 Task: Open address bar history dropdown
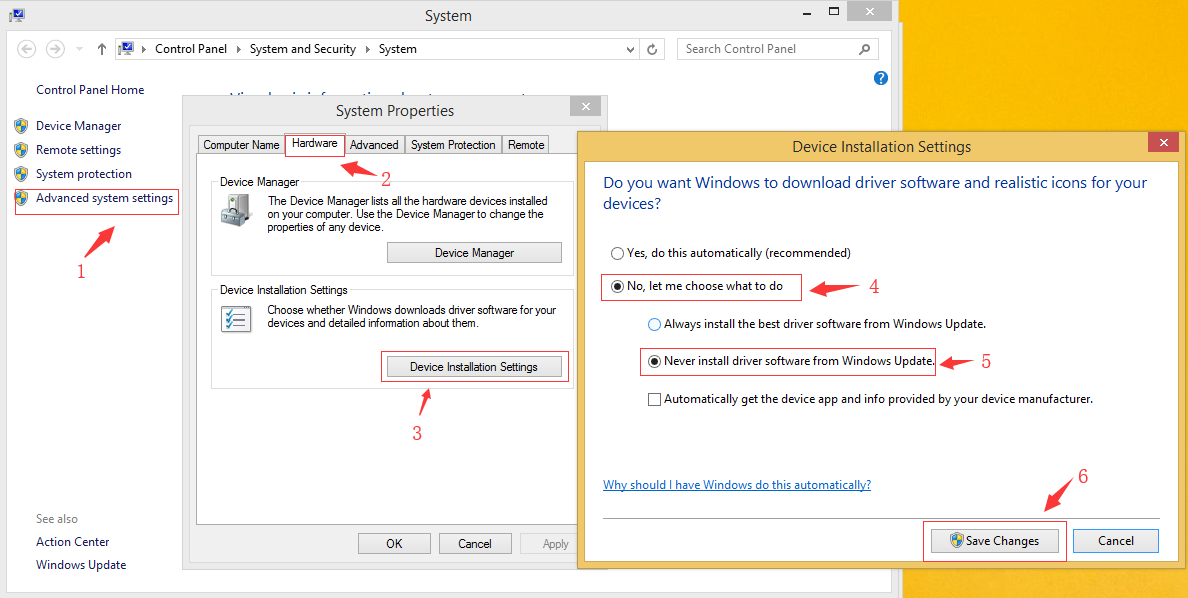[631, 49]
